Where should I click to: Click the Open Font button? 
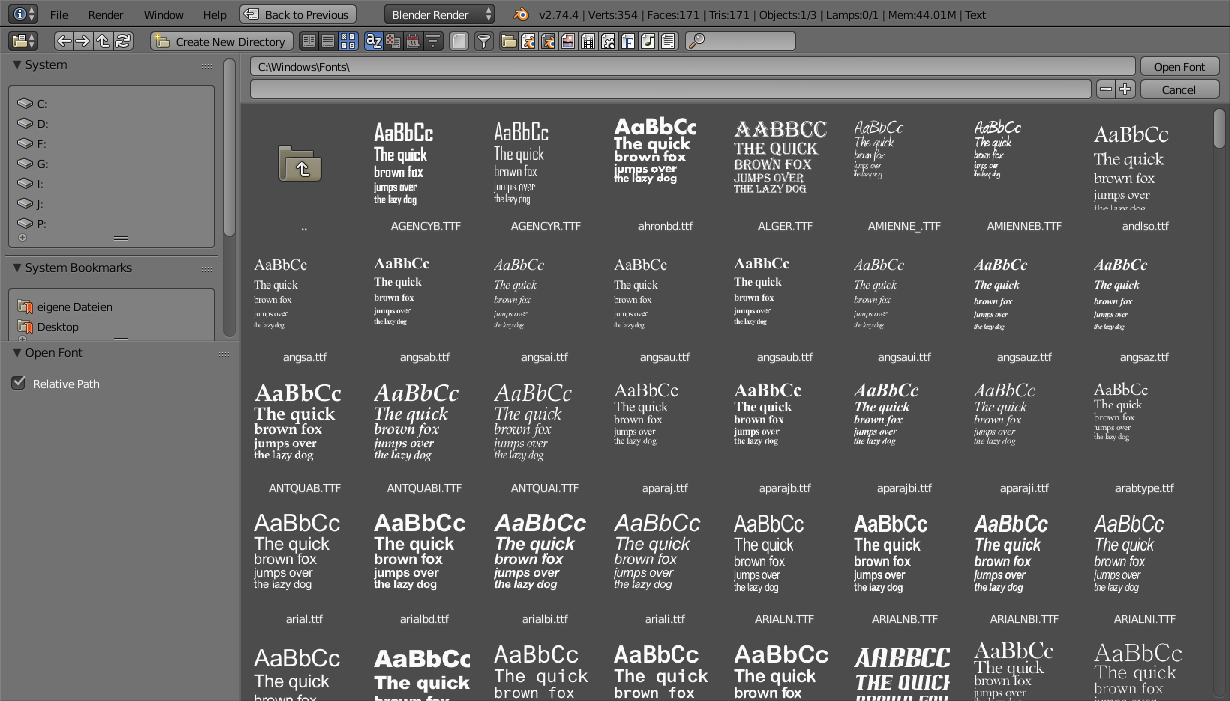point(1179,66)
